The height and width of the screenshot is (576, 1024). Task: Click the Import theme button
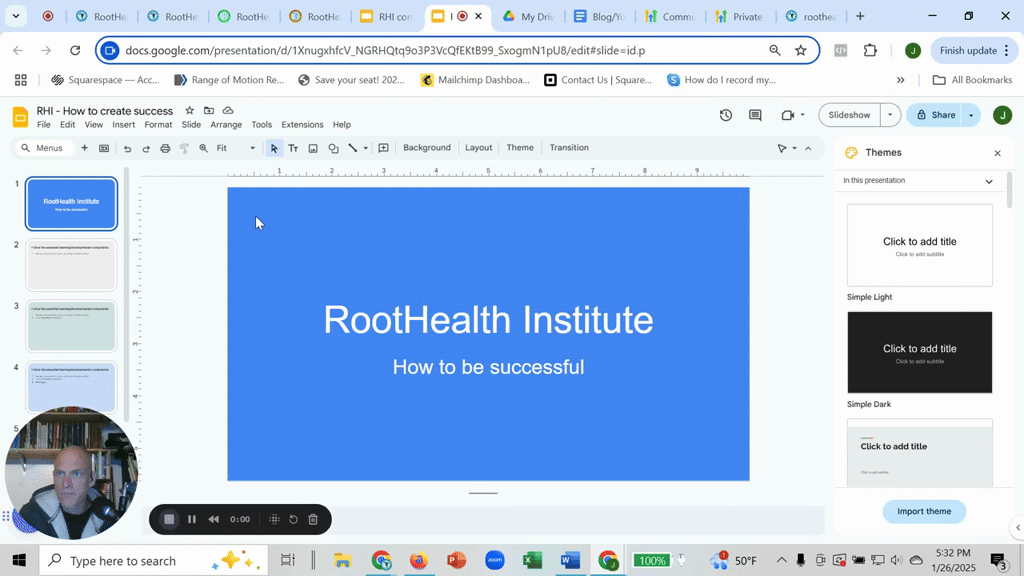(x=924, y=511)
